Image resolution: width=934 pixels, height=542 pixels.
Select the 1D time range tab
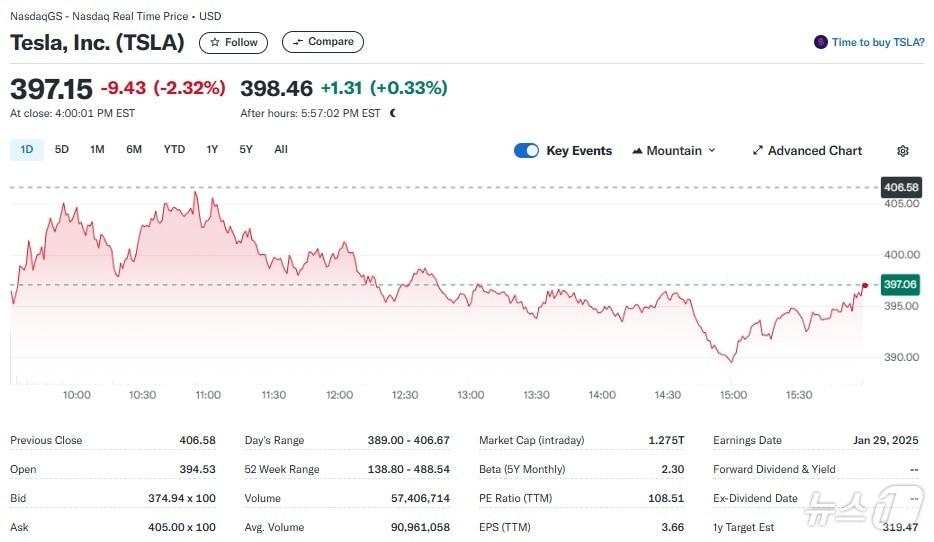(27, 150)
